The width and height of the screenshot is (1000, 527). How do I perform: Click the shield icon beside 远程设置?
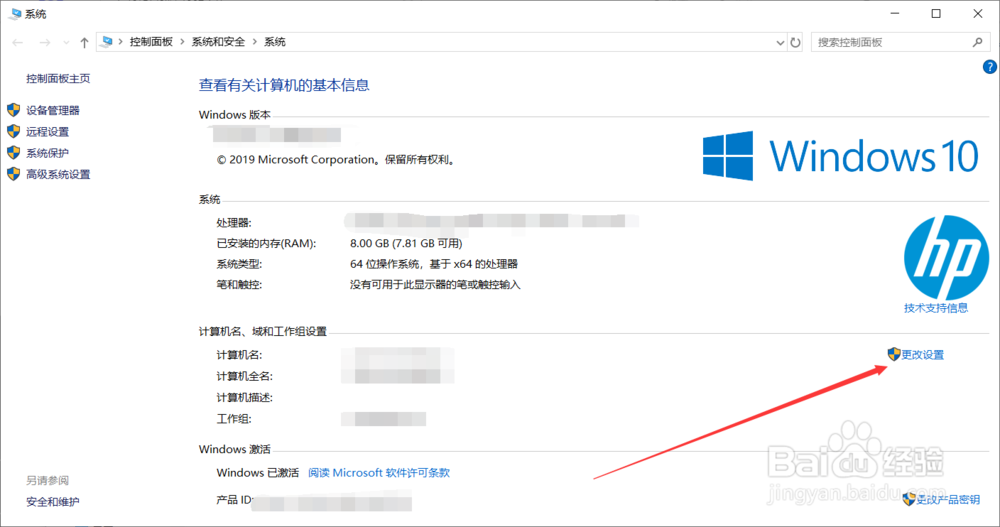tap(13, 131)
